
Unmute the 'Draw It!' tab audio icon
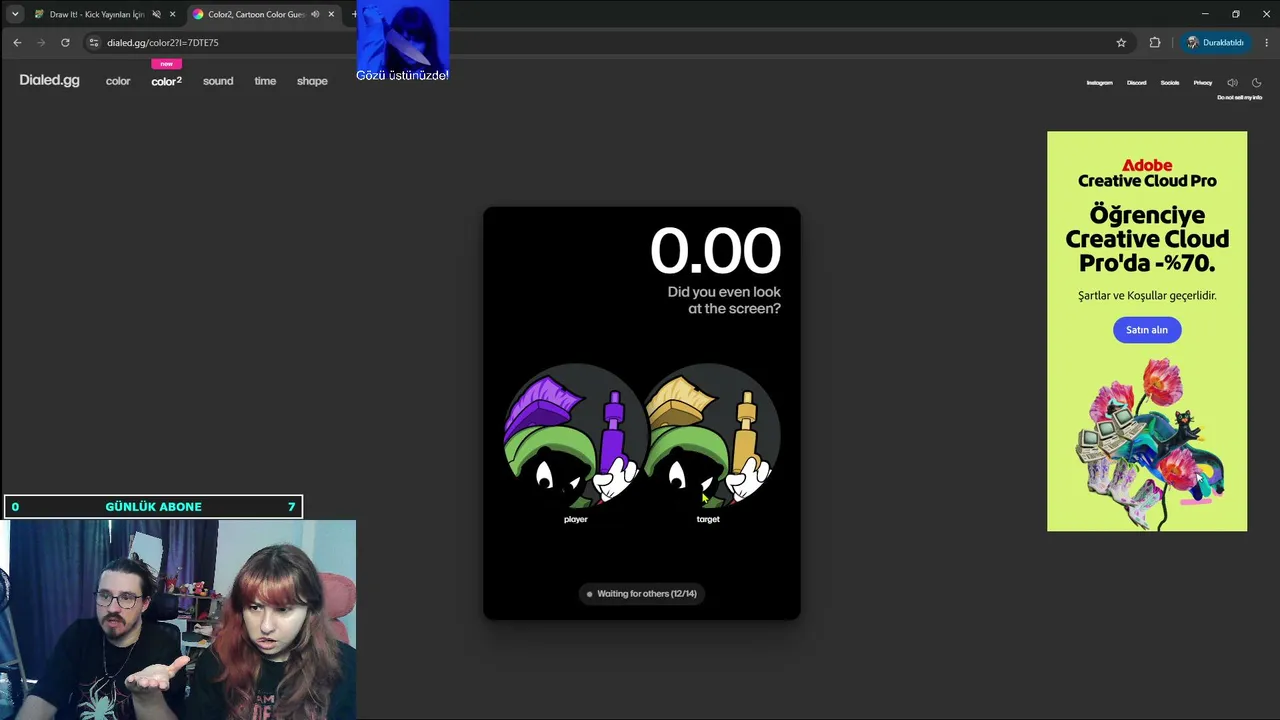(156, 14)
